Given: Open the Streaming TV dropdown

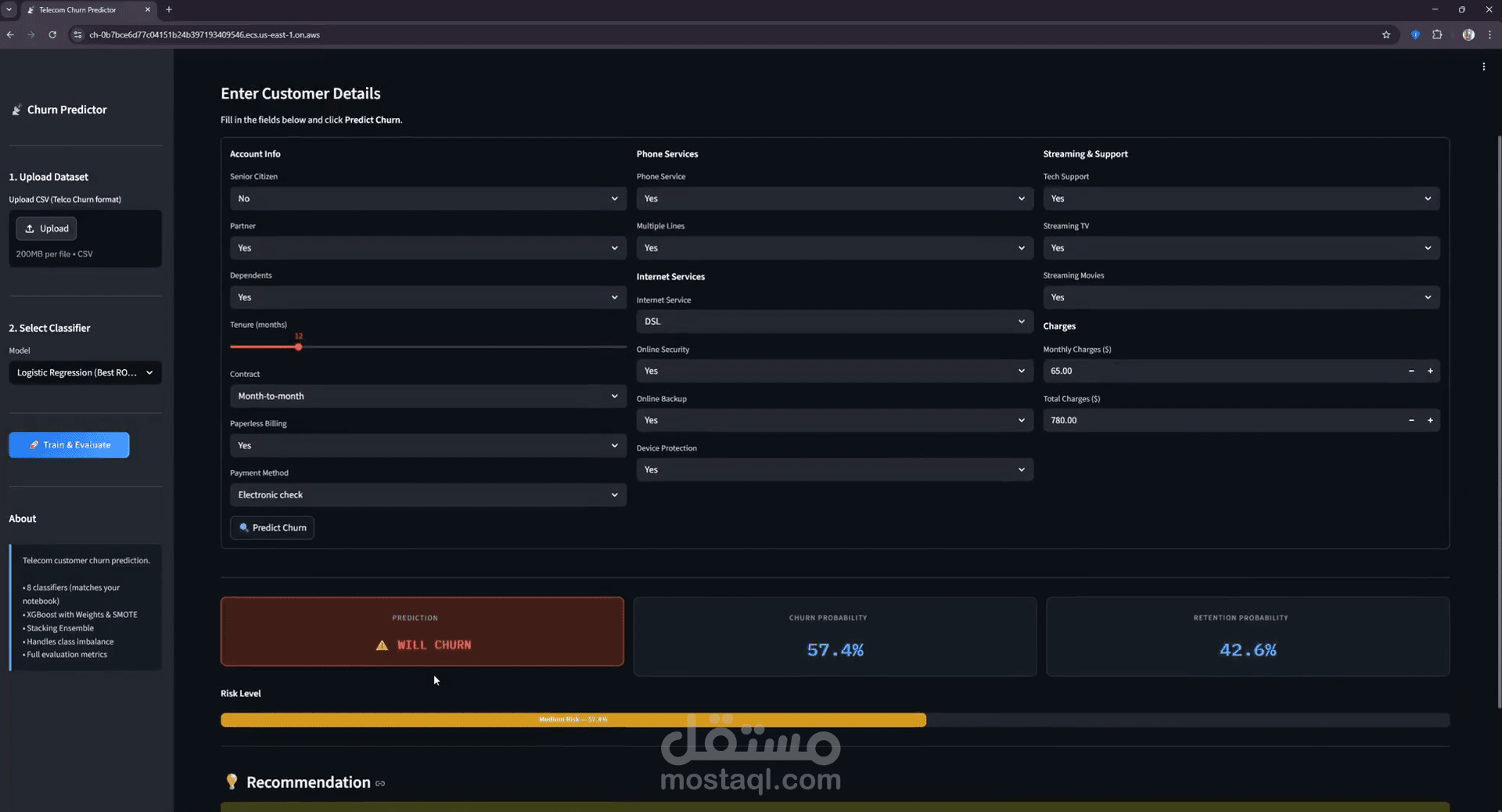Looking at the screenshot, I should [1241, 248].
